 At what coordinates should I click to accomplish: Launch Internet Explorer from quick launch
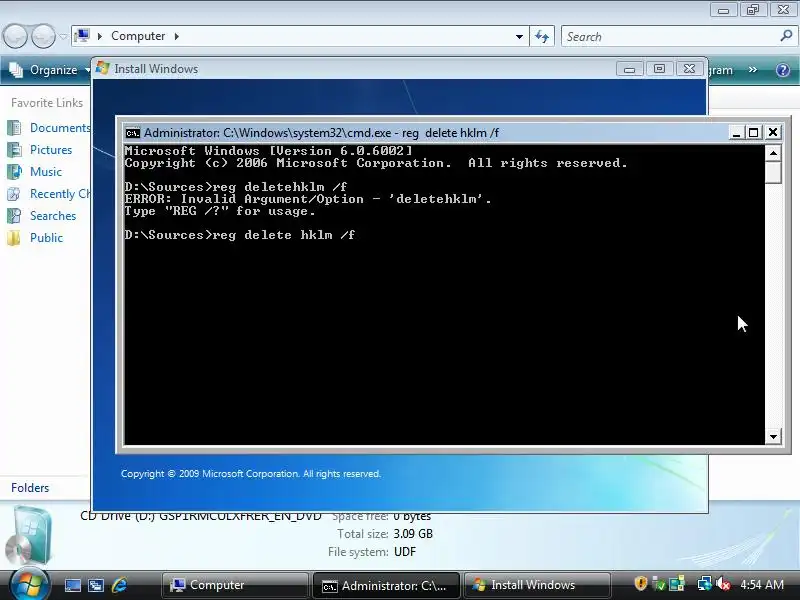pyautogui.click(x=119, y=585)
